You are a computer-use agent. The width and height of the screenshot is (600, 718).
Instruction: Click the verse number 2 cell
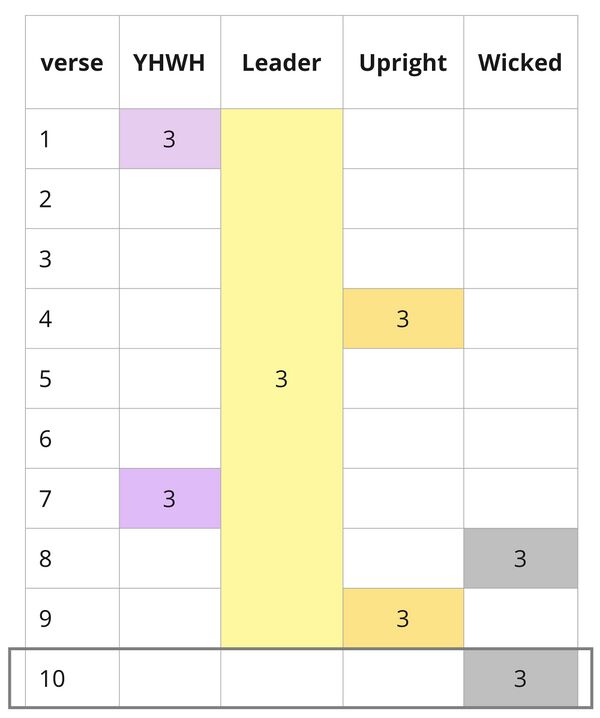[72, 199]
